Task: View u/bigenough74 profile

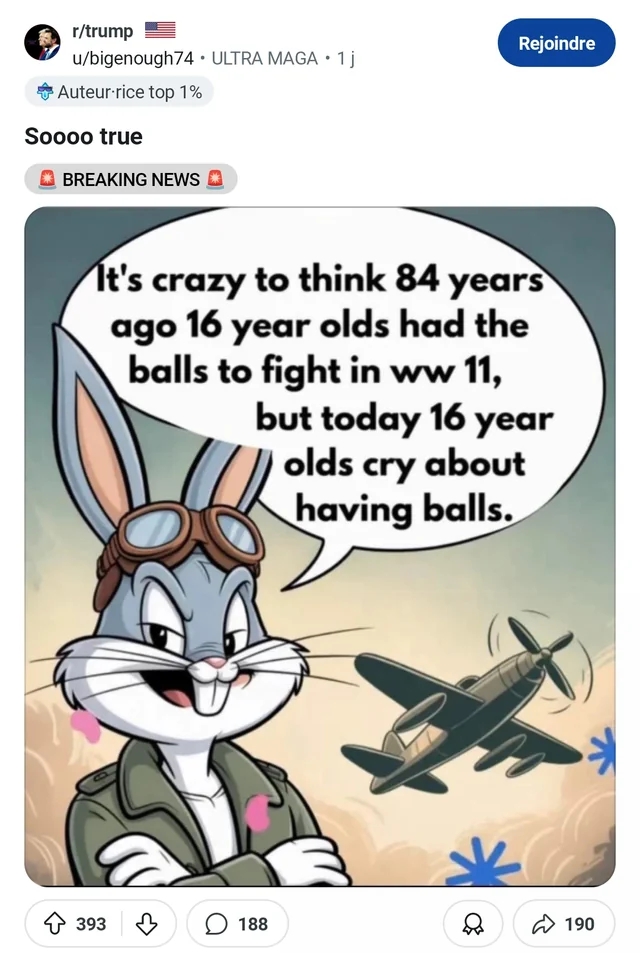Action: (x=132, y=58)
